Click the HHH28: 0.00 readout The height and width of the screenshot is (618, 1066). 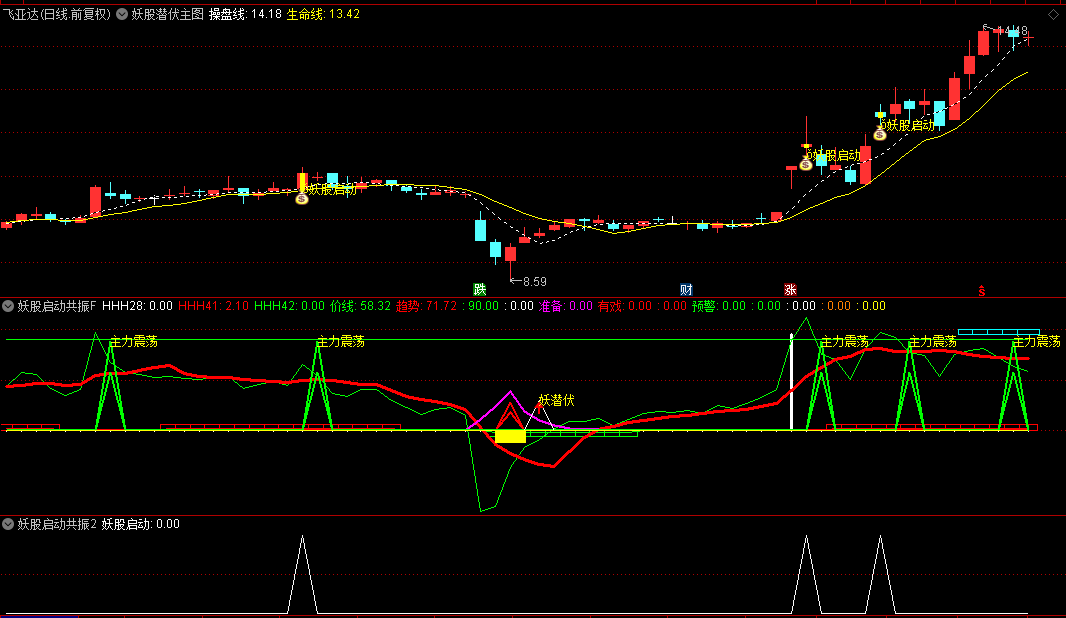pyautogui.click(x=137, y=306)
